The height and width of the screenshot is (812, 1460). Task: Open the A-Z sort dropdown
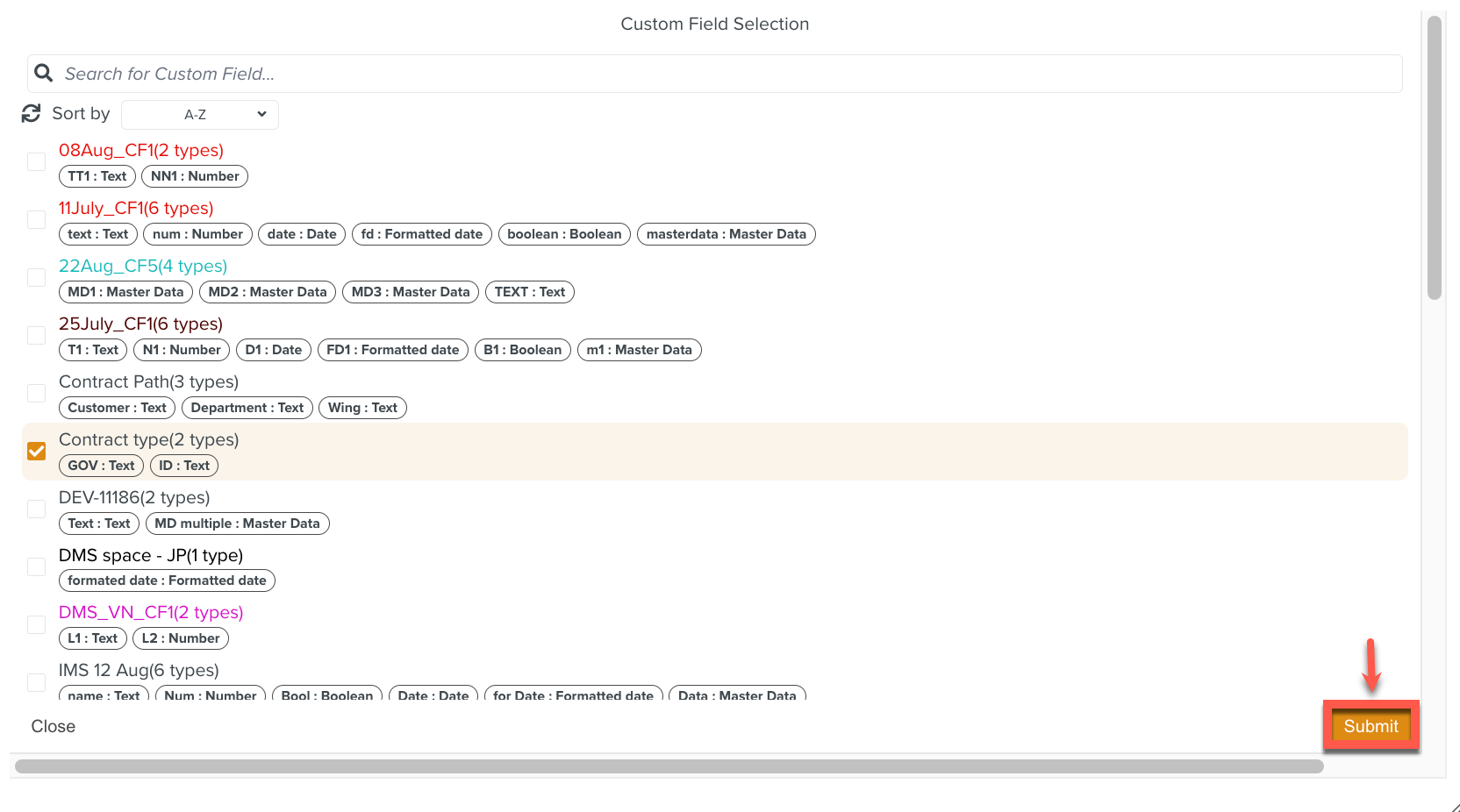[x=200, y=115]
